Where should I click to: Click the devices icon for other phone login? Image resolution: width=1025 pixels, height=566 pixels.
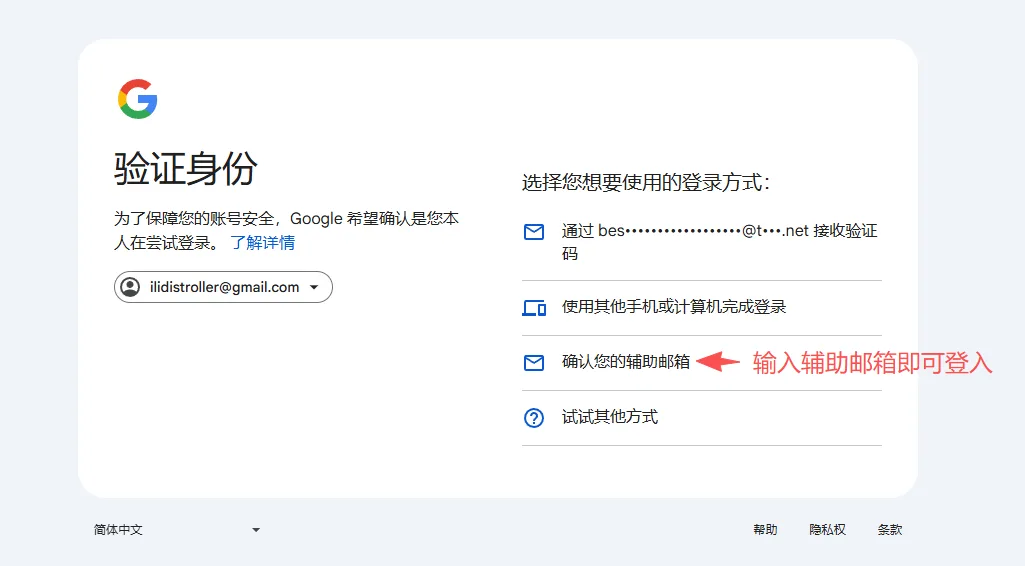click(534, 308)
